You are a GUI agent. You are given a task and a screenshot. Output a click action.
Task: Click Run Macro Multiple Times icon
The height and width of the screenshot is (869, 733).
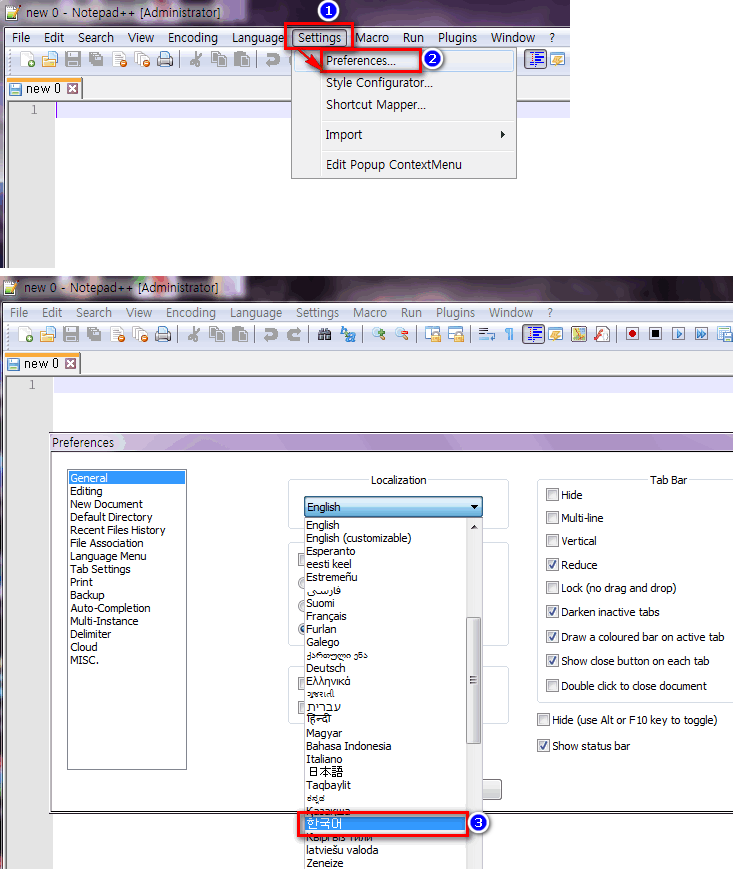click(x=701, y=334)
